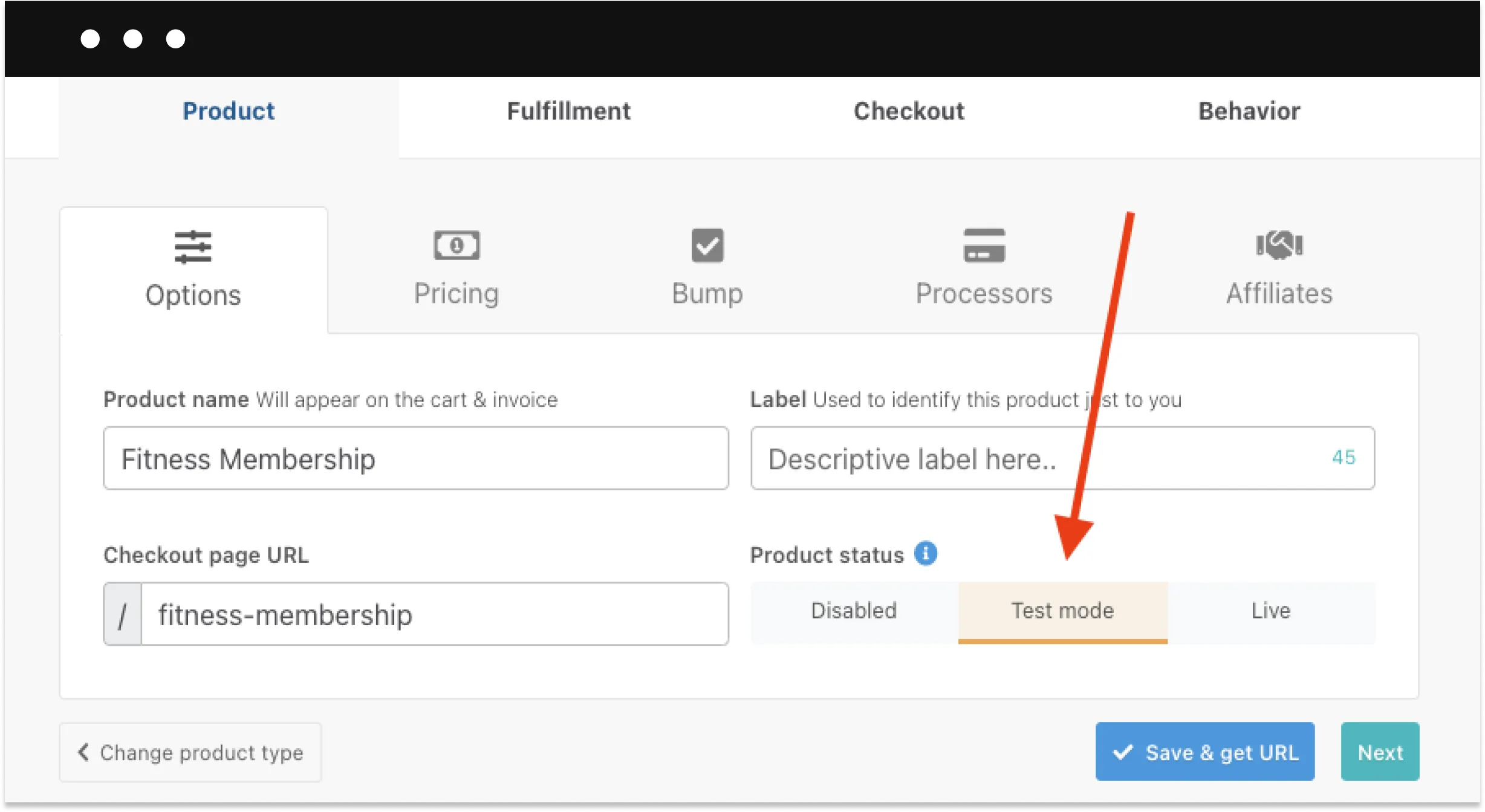Set product status to Live
This screenshot has width=1485, height=812.
point(1272,612)
